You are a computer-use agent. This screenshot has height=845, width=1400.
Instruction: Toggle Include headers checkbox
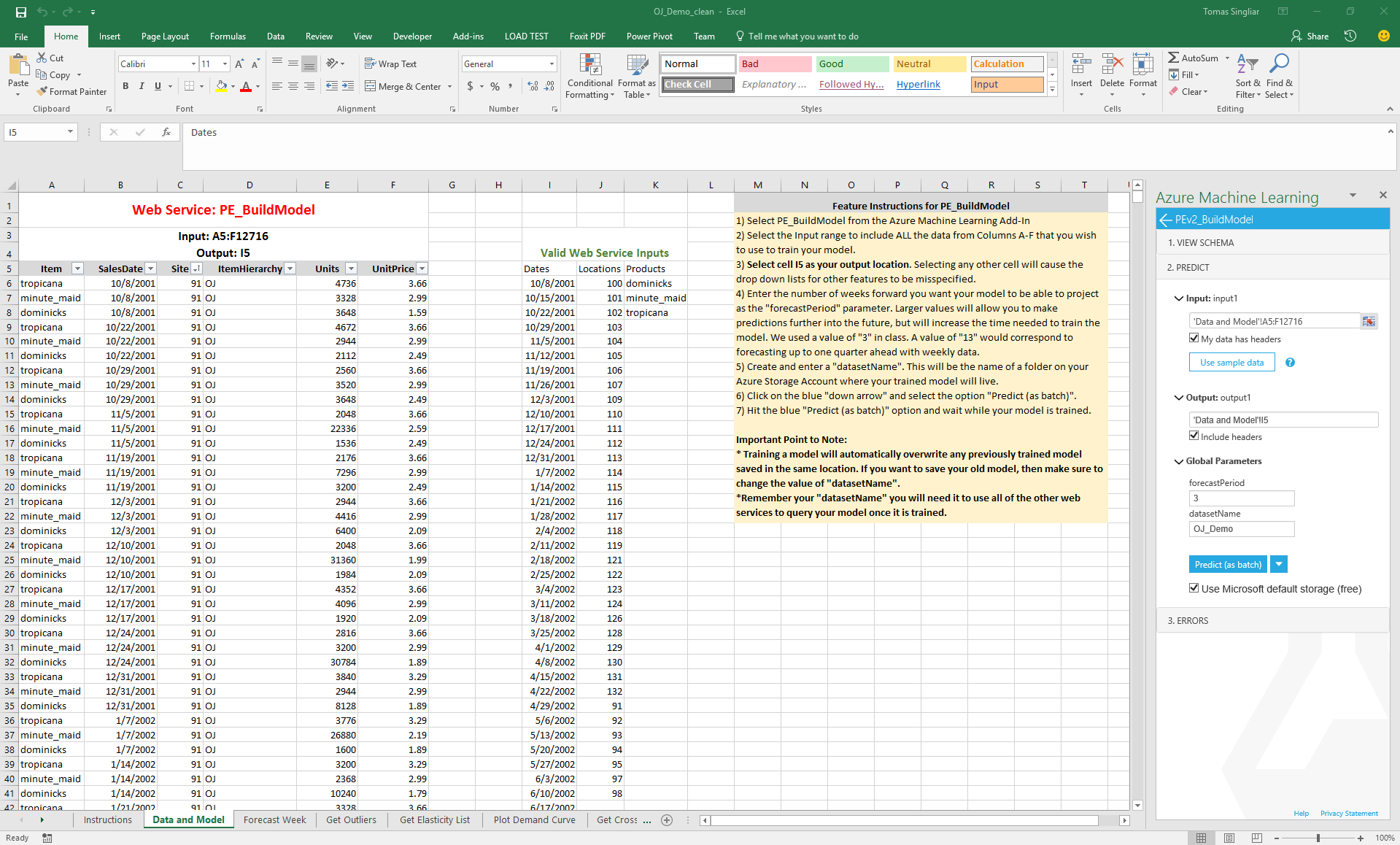[x=1194, y=436]
